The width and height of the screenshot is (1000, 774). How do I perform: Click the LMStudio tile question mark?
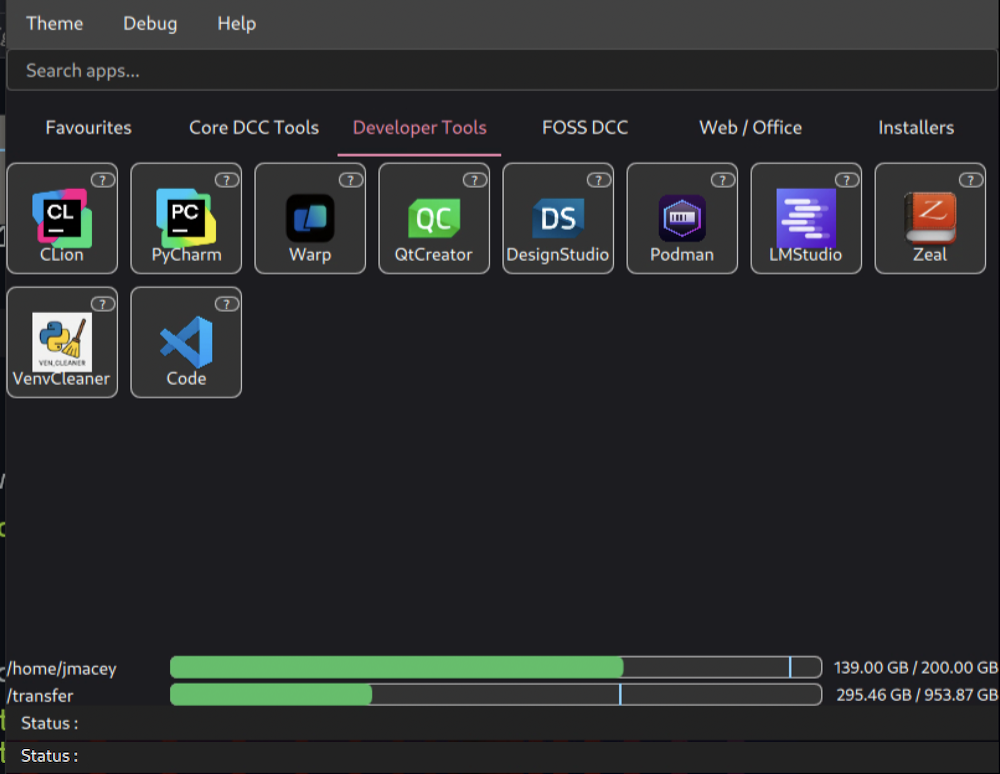click(846, 180)
